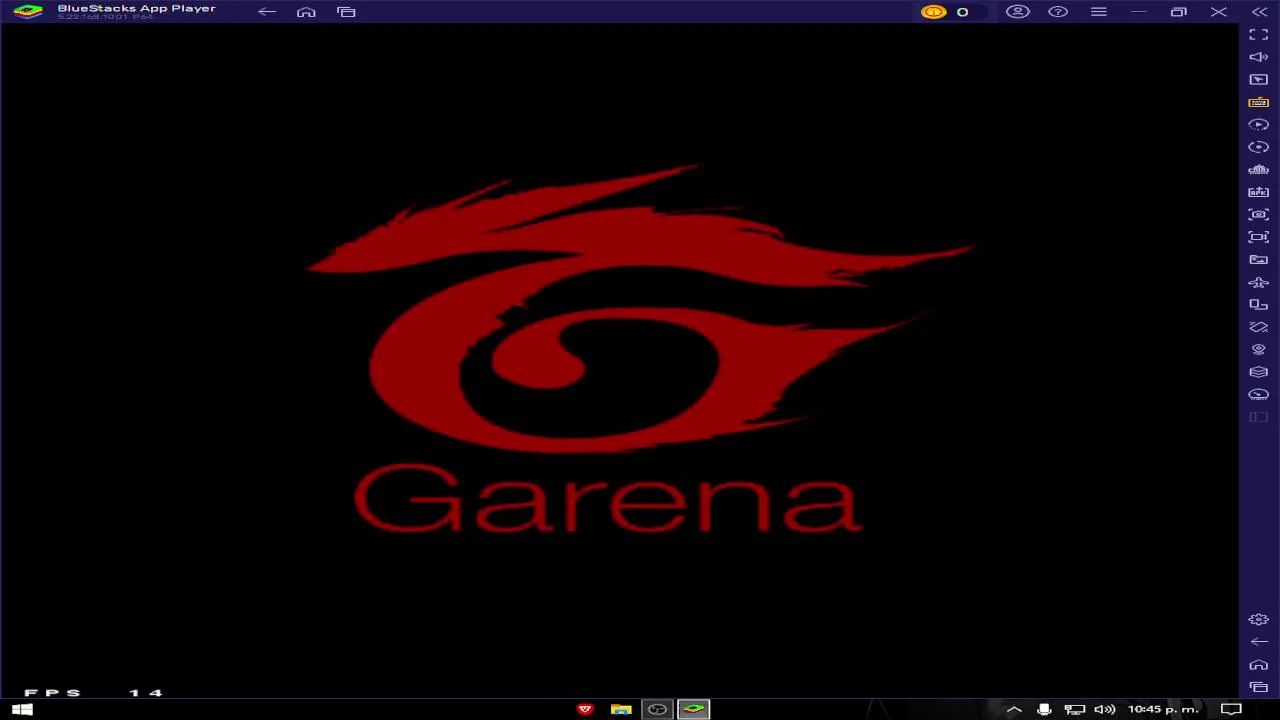Screen dimensions: 1280x720
Task: Click the sidebar icon directly above APK
Action: point(1258,169)
